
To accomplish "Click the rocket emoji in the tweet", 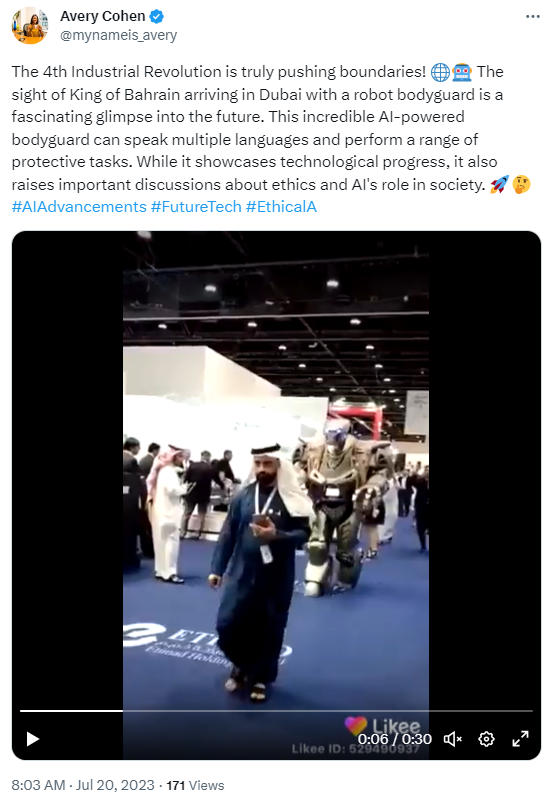I will 499,184.
